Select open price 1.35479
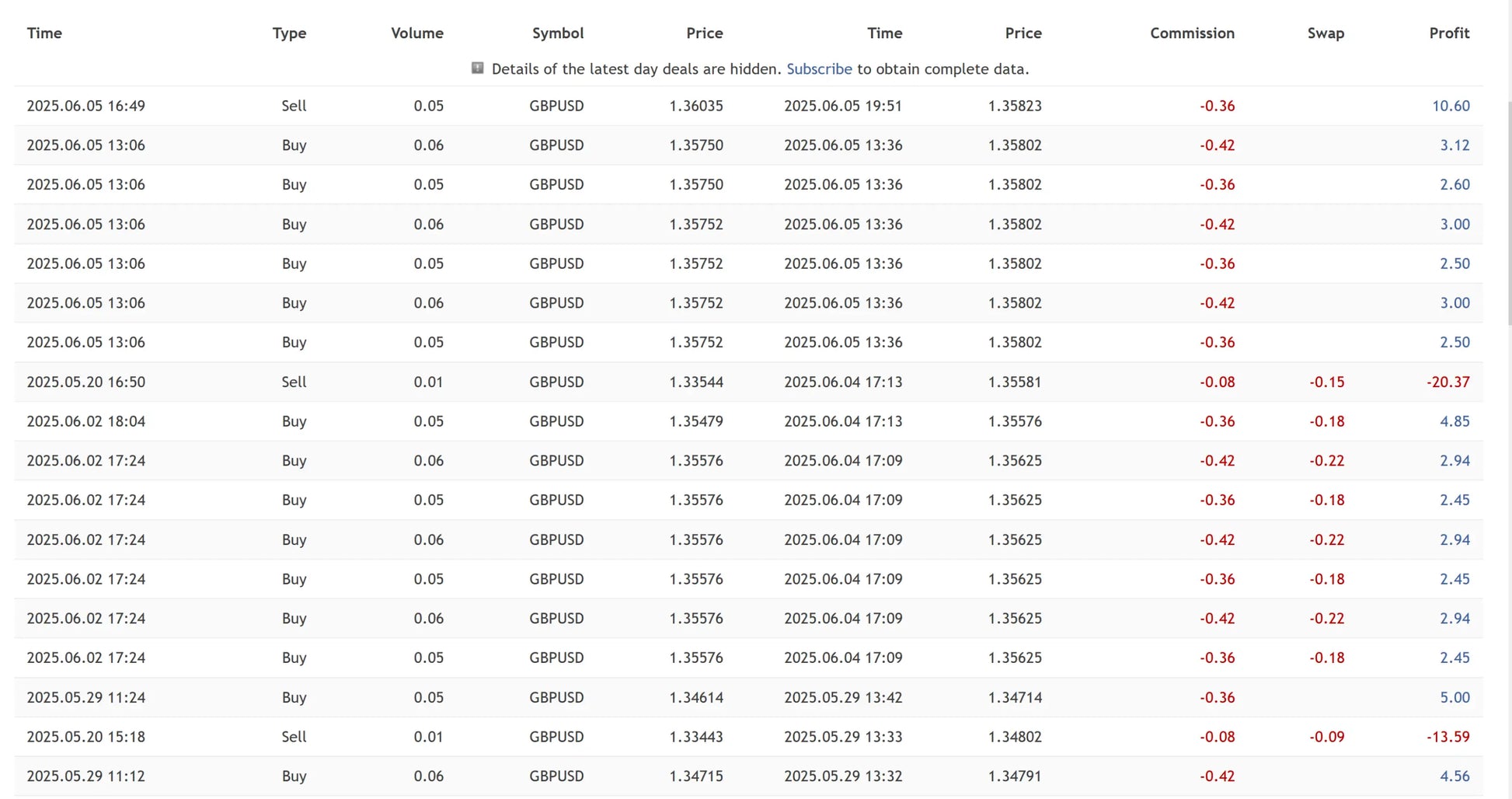This screenshot has width=1512, height=799. point(696,421)
